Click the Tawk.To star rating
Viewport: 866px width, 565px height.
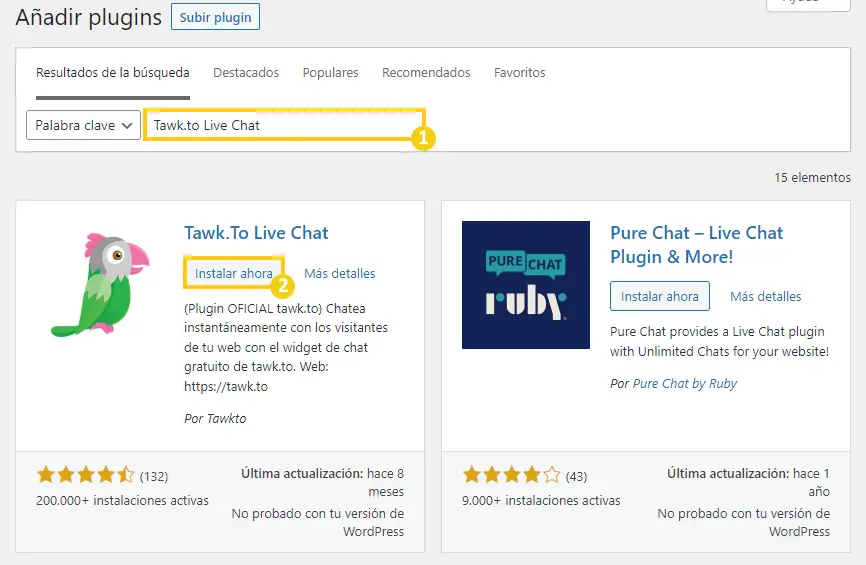pos(86,474)
